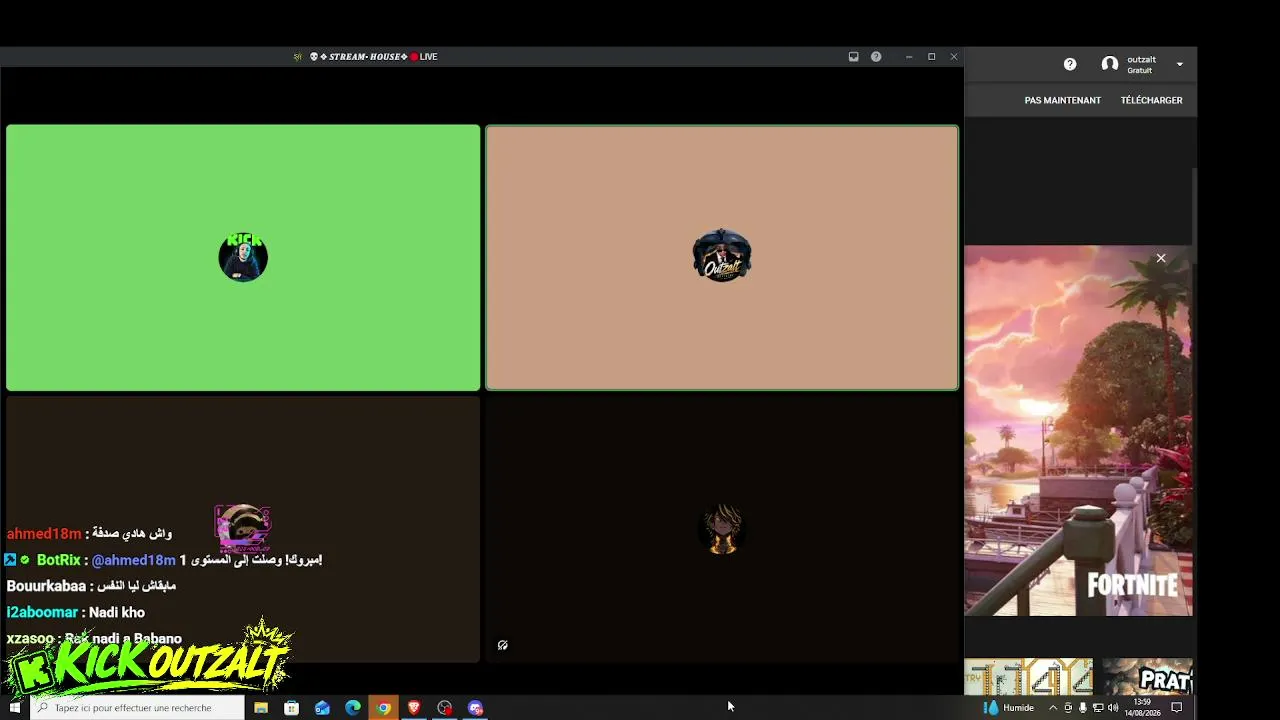Open the Windows Start menu

click(x=15, y=708)
